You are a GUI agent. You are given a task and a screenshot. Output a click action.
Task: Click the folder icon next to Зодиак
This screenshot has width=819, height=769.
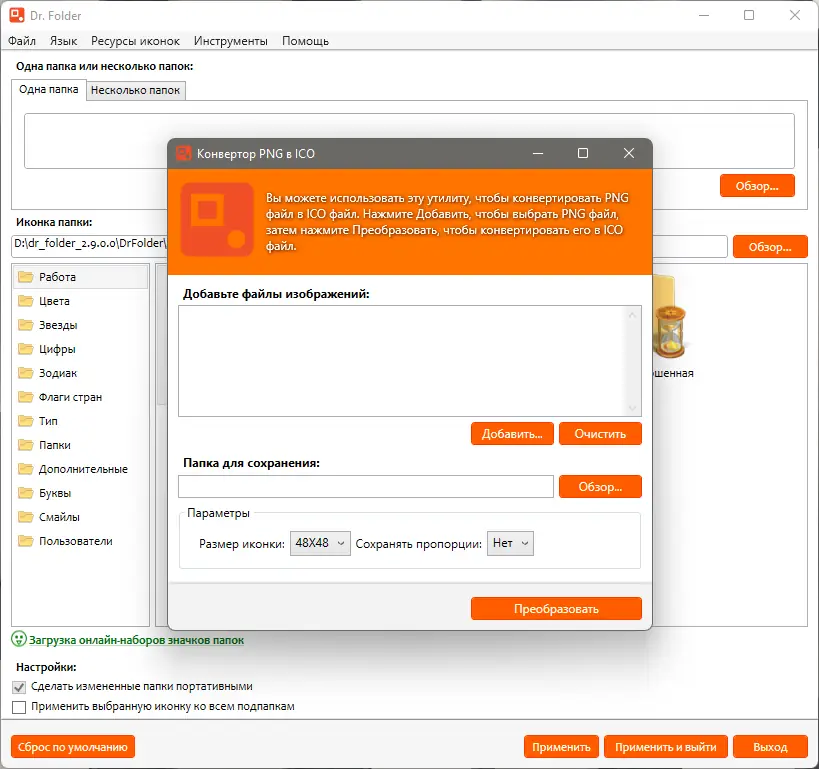[x=26, y=373]
